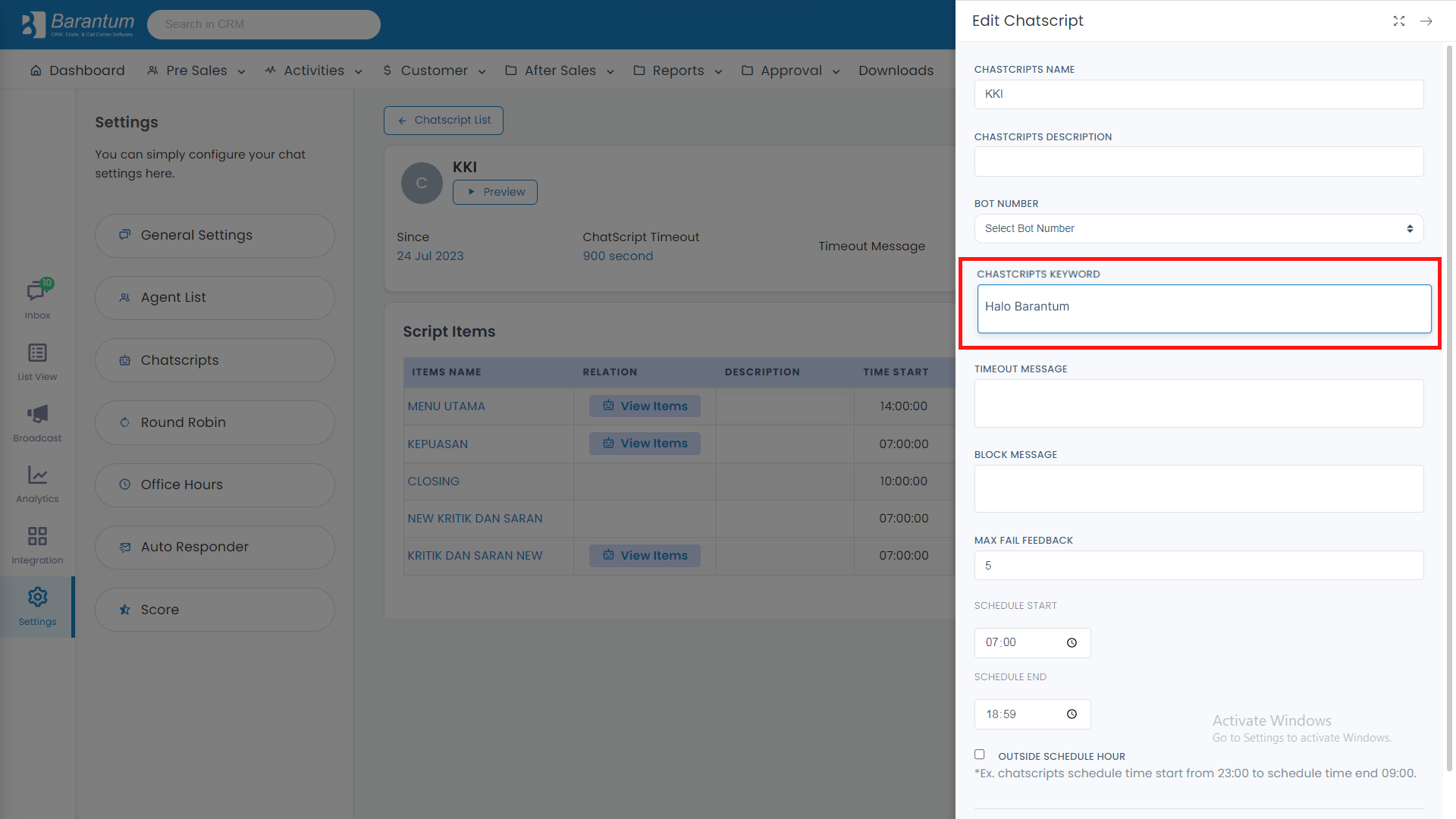Open the Inbox chat icon
This screenshot has width=1456, height=819.
(37, 292)
